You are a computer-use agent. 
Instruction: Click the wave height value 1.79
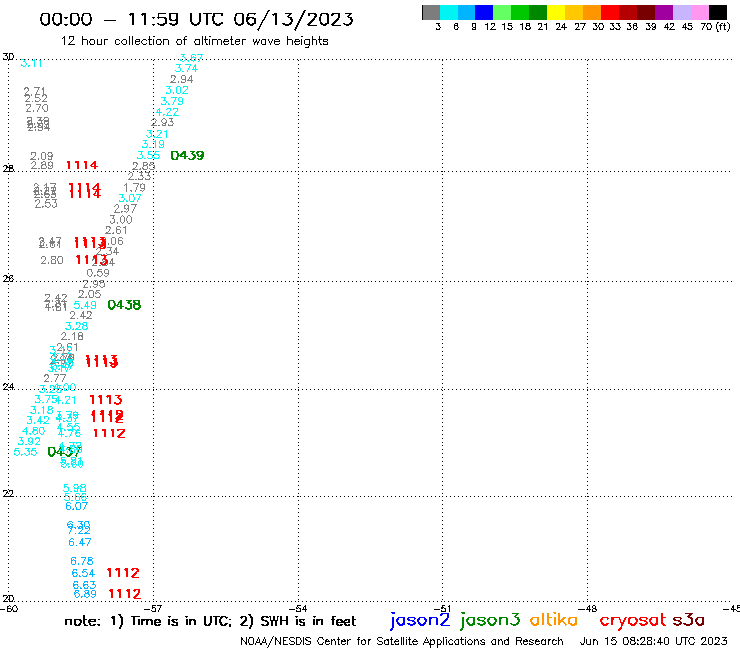(x=135, y=187)
